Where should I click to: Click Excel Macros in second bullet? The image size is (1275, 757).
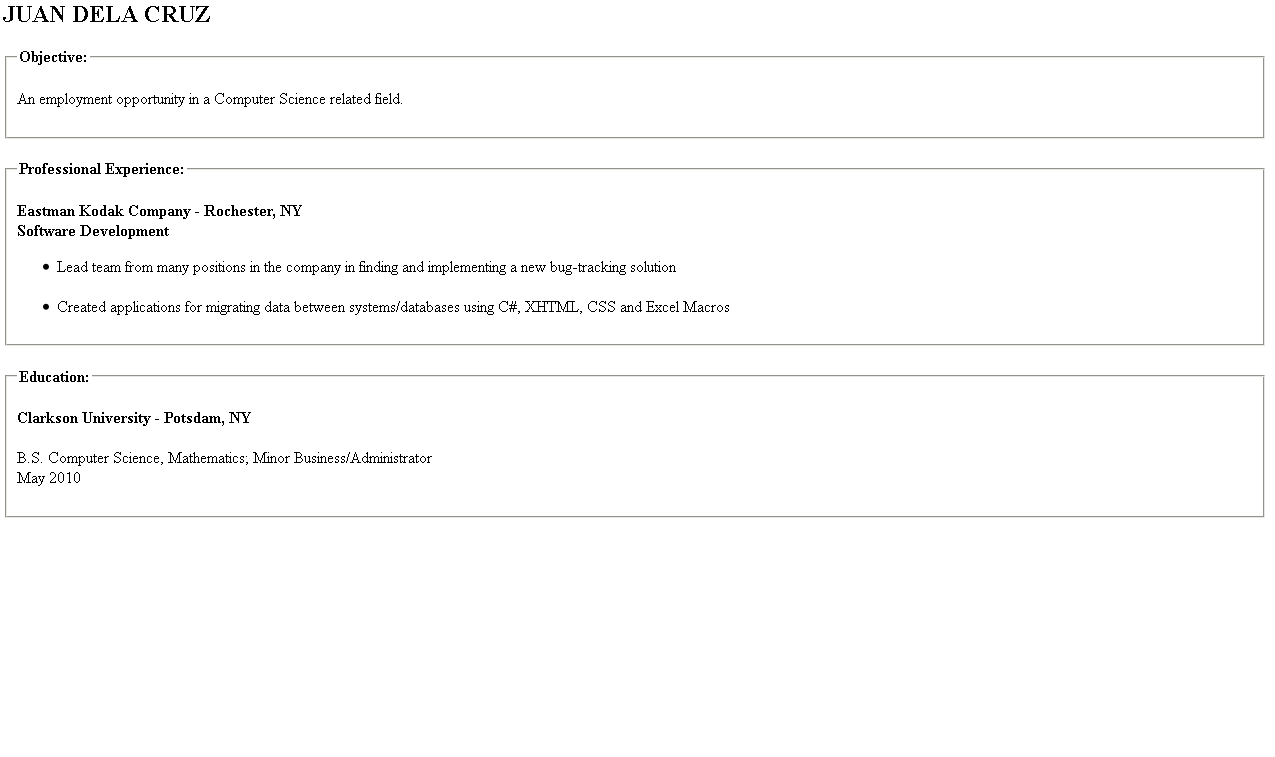click(x=688, y=307)
